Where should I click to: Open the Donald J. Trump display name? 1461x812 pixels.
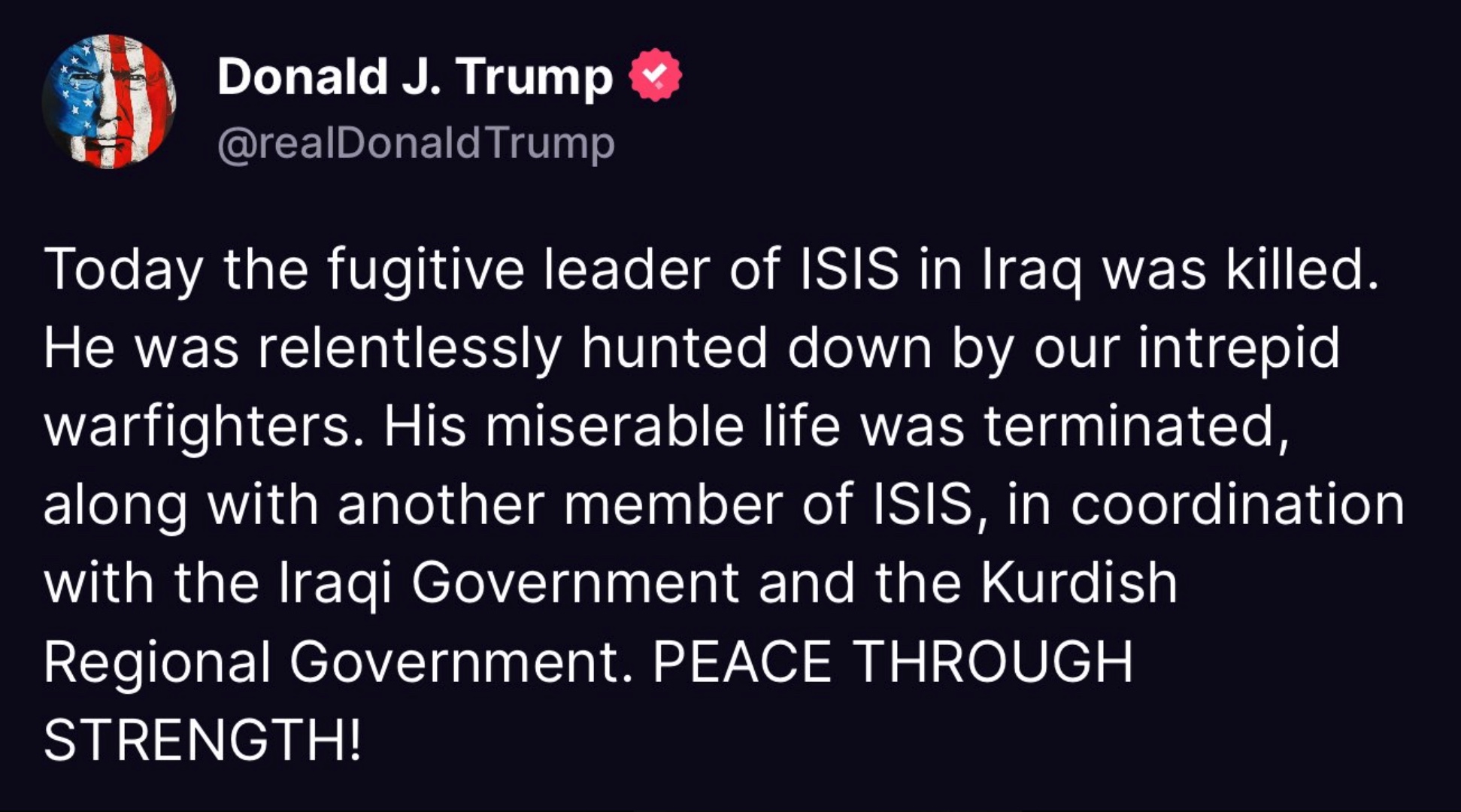[415, 77]
